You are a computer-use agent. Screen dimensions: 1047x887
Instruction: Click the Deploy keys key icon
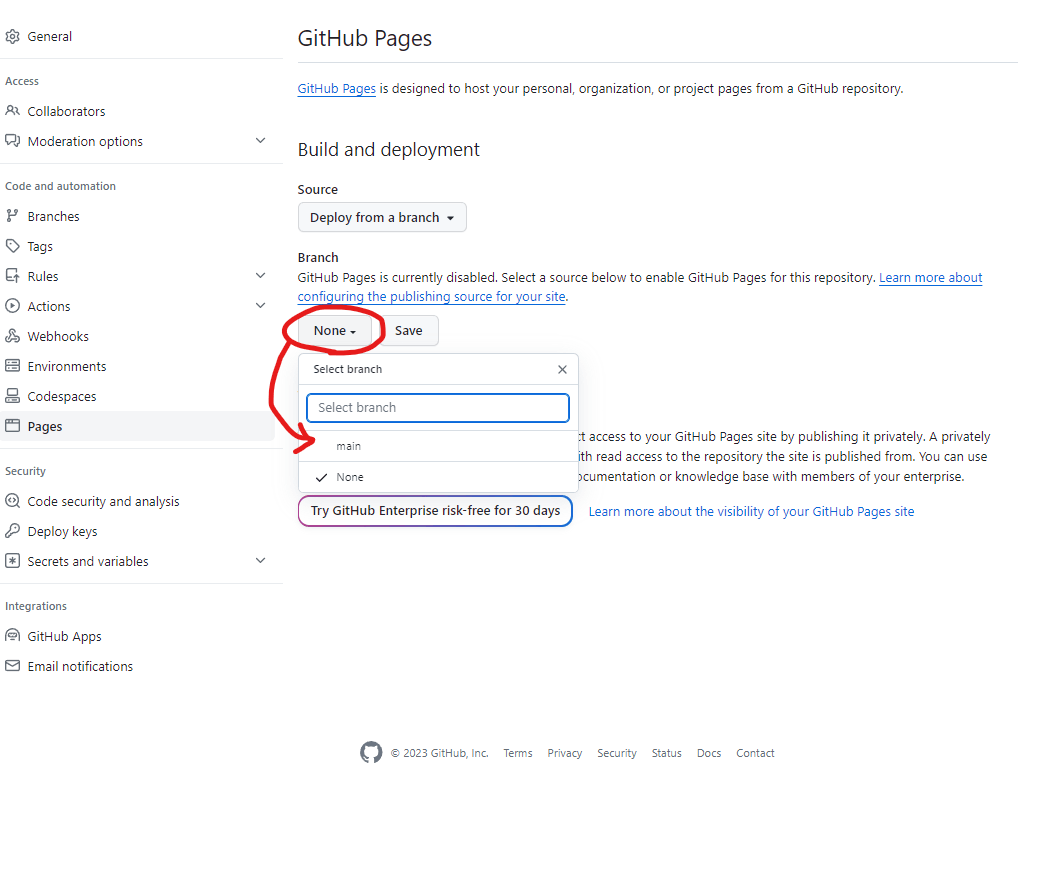[12, 531]
